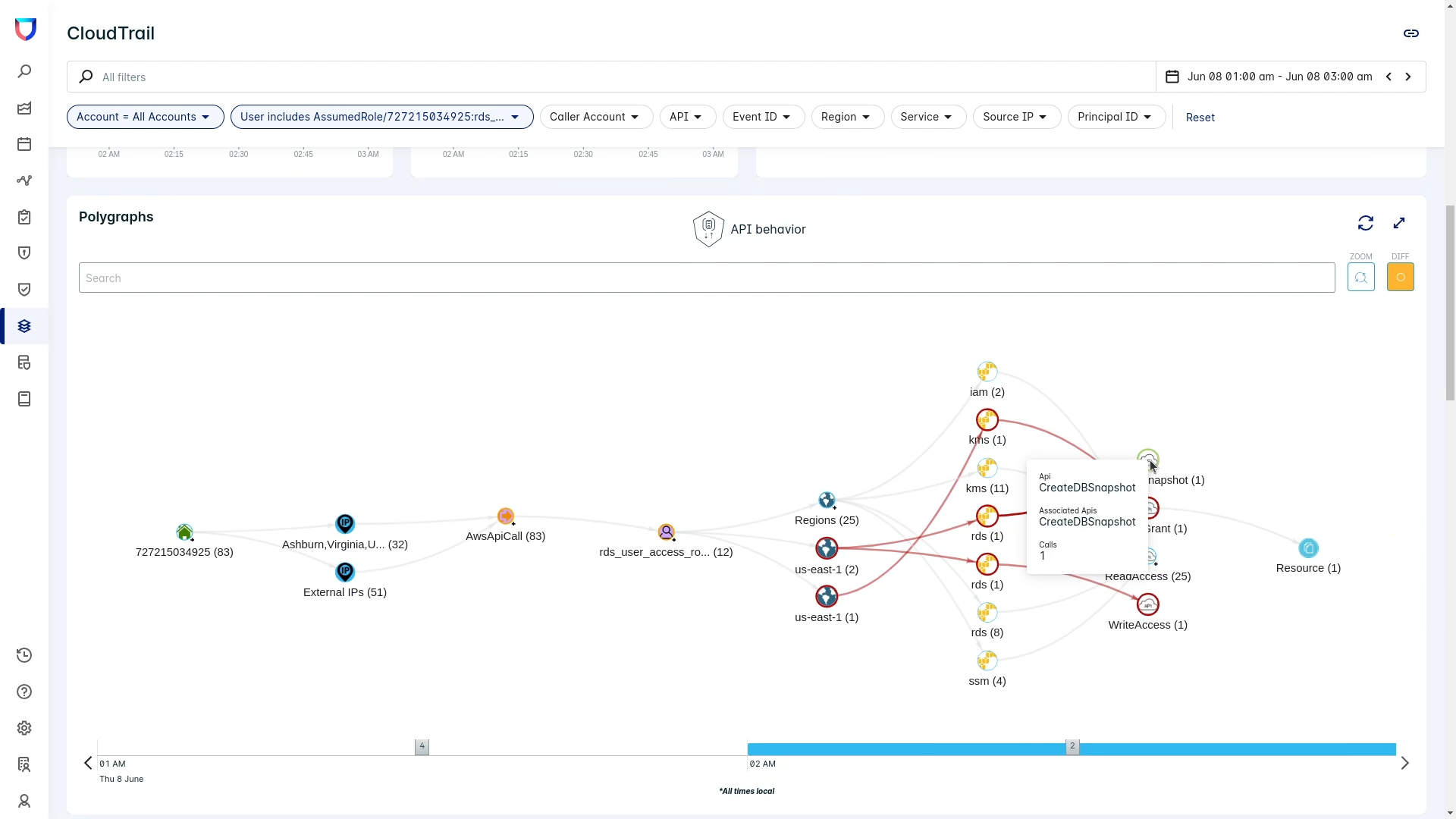Viewport: 1456px width, 819px height.
Task: Expand polygraph to fullscreen
Action: [1399, 223]
